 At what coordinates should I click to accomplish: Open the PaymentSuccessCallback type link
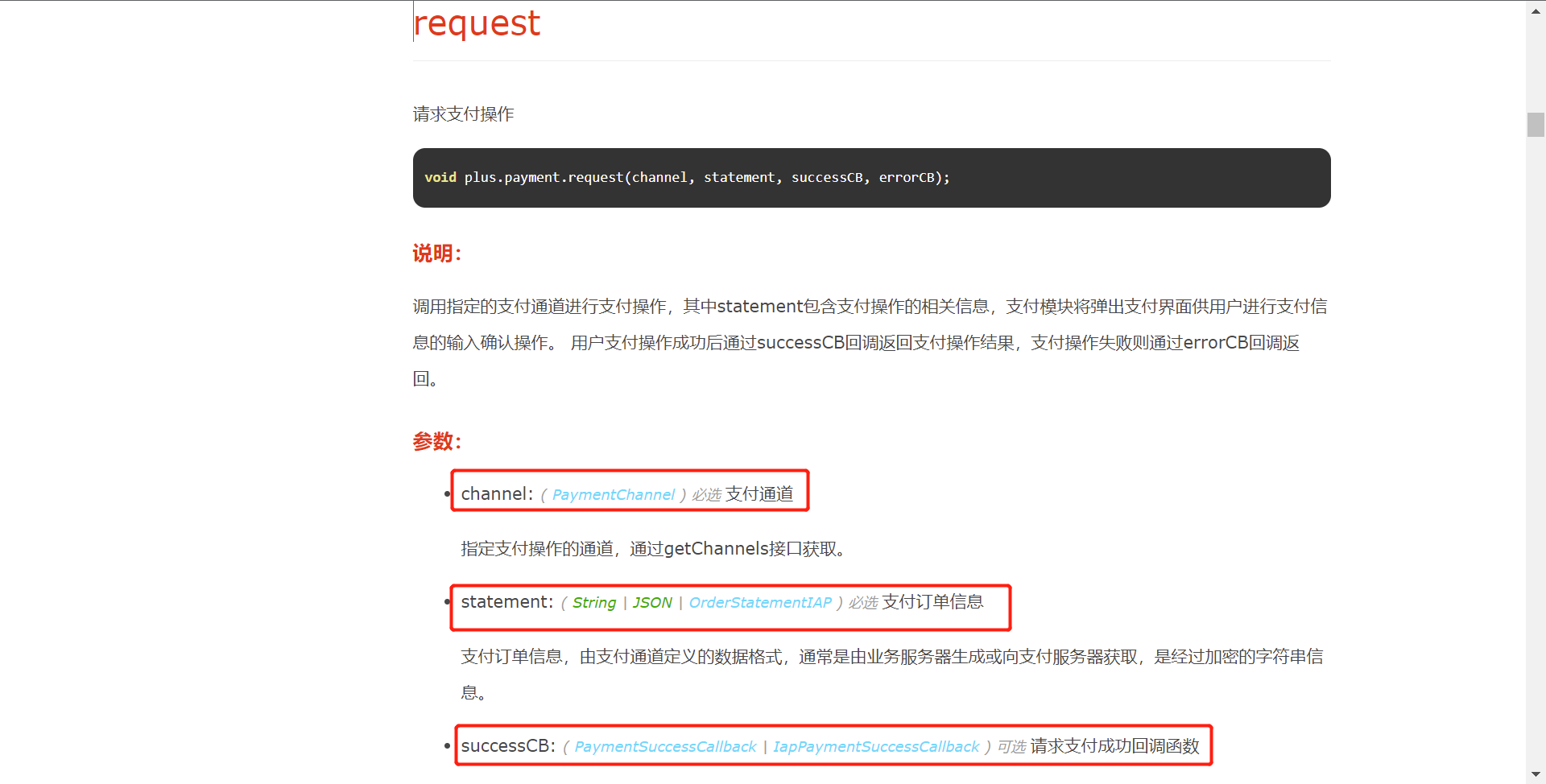[665, 747]
